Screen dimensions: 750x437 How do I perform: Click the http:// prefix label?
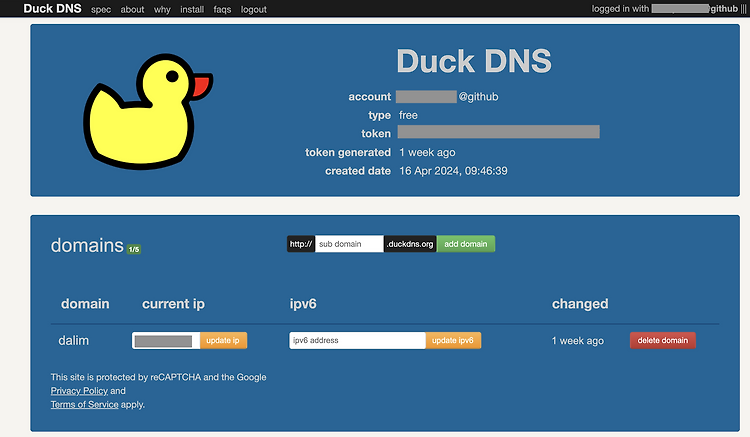pyautogui.click(x=301, y=244)
